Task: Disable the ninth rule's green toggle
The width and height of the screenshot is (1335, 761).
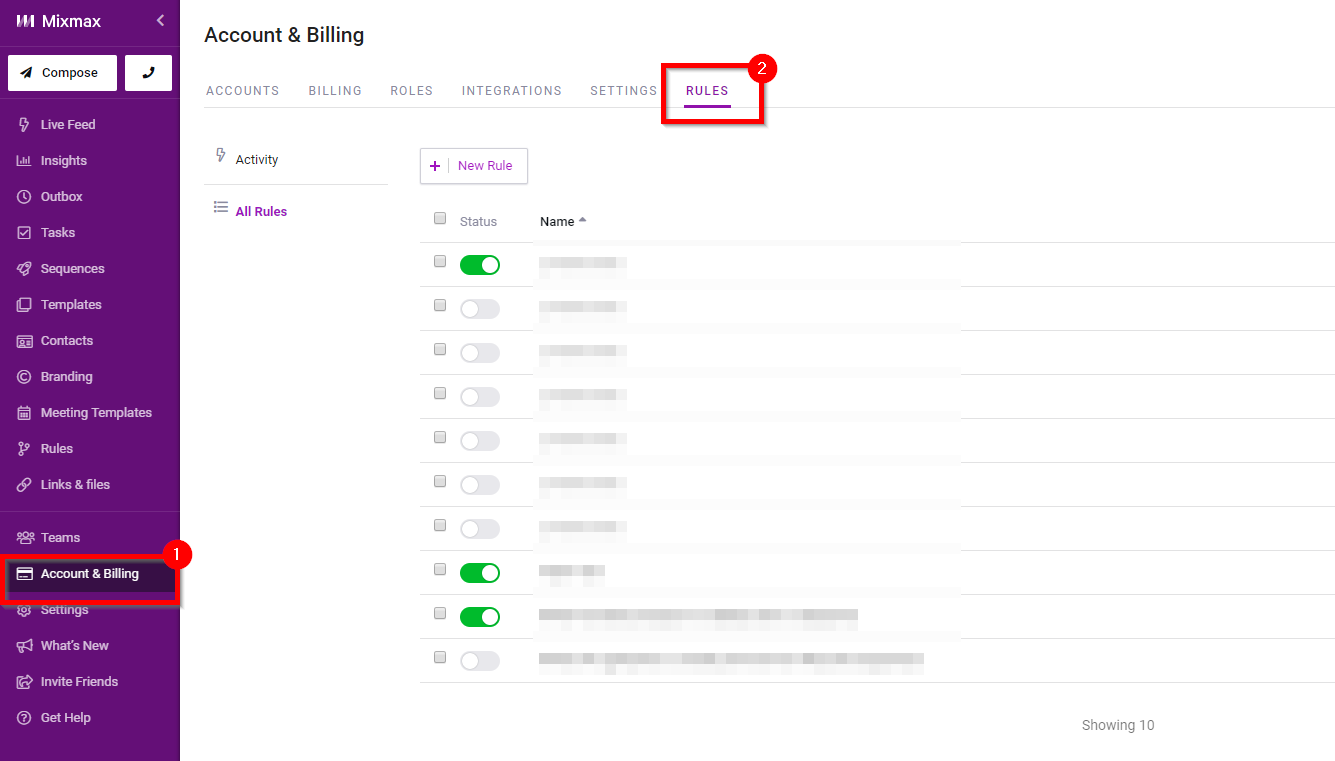Action: [480, 617]
